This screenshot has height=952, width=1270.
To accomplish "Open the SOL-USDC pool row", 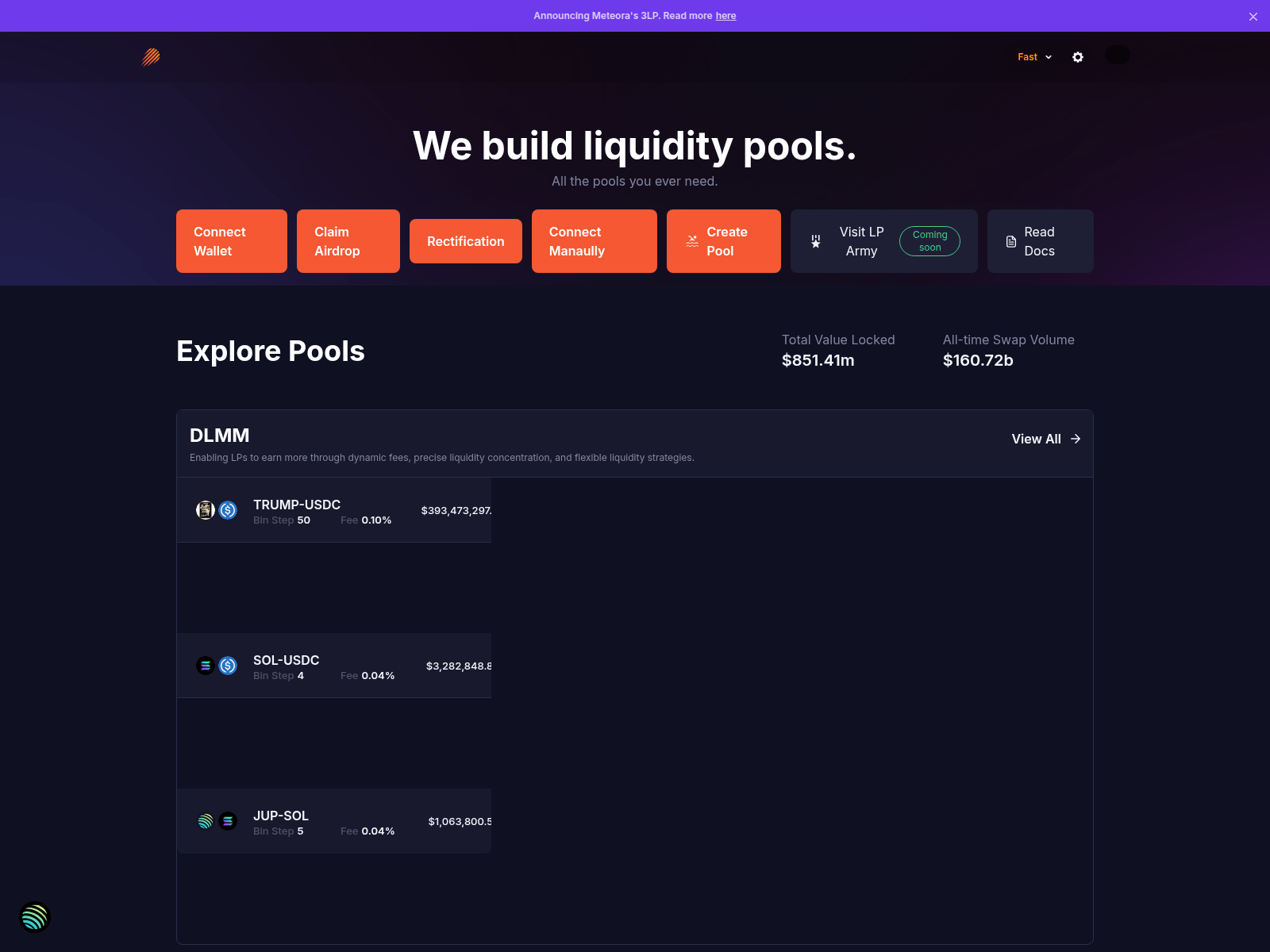I will (x=334, y=666).
